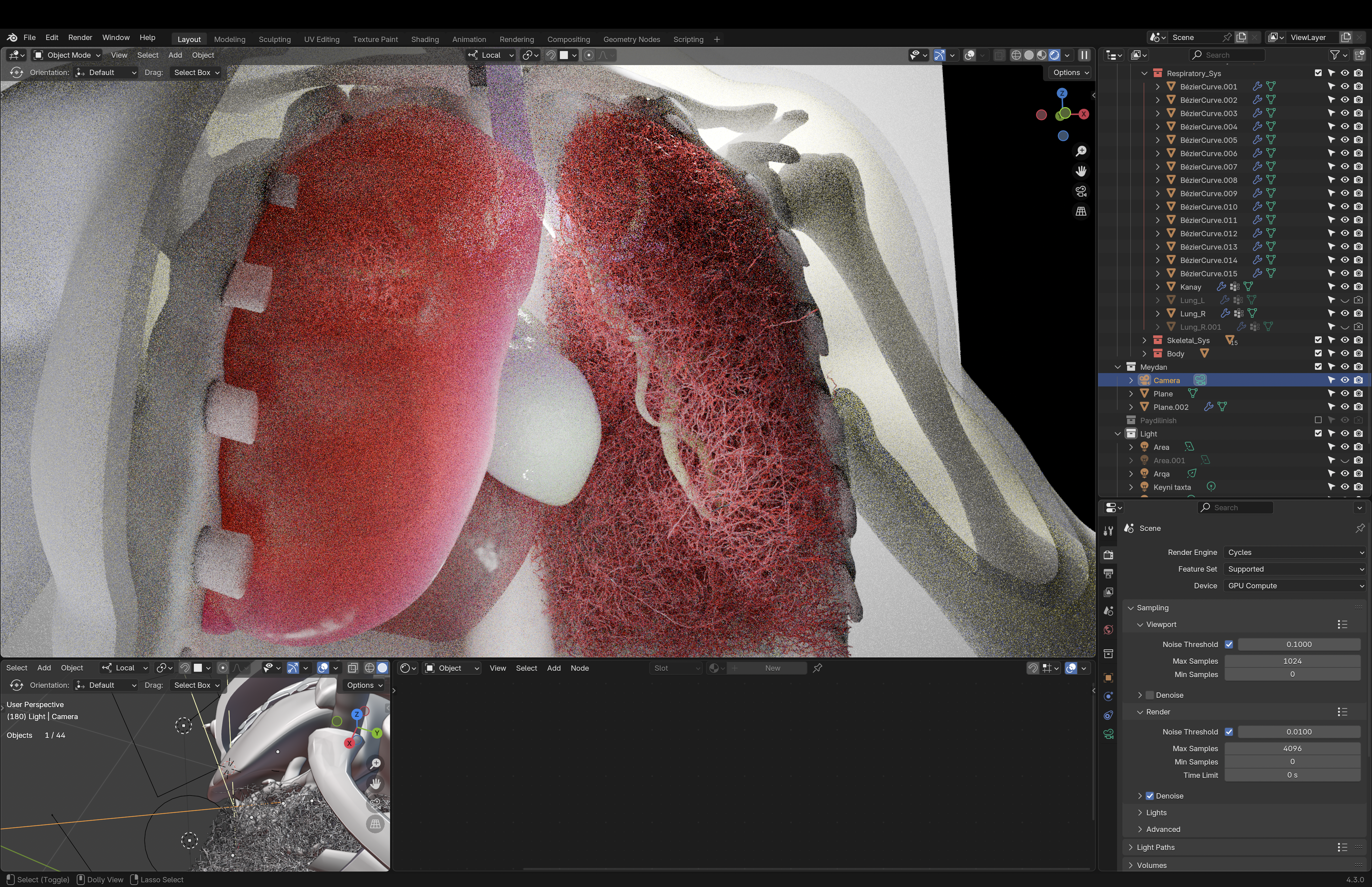The height and width of the screenshot is (887, 1372).
Task: Collapse the Respiratory_Sys collection
Action: coord(1144,73)
